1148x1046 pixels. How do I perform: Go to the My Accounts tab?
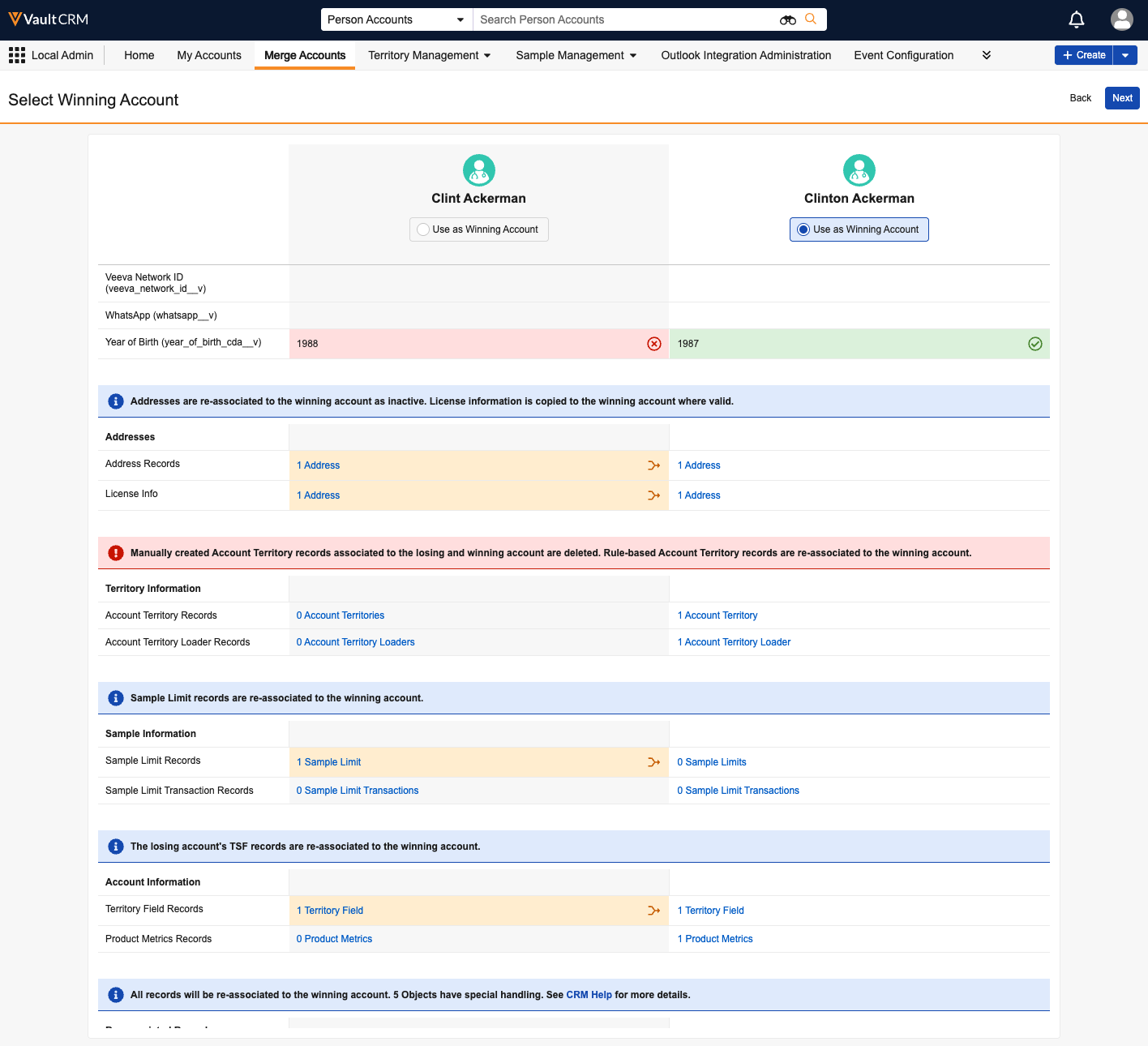click(209, 55)
